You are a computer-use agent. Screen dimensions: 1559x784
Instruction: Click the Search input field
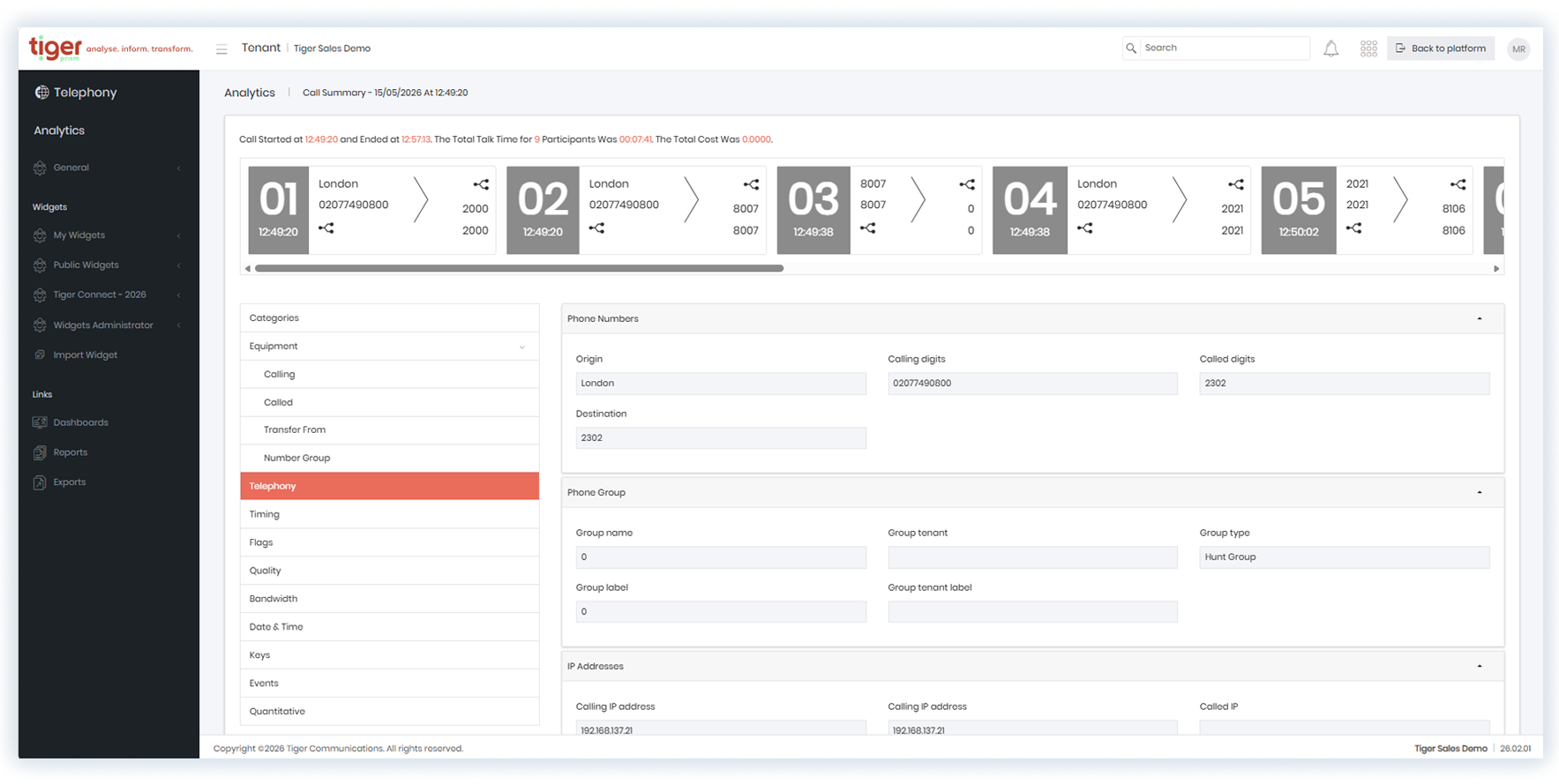1225,49
